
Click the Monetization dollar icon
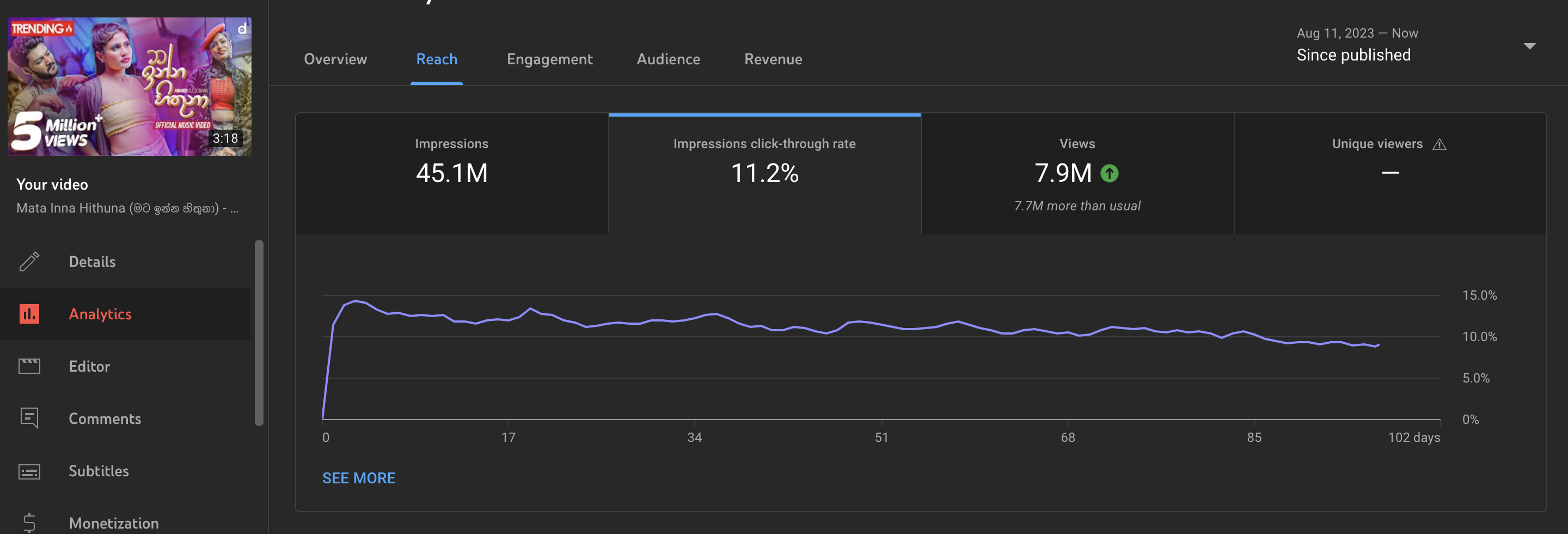point(29,523)
